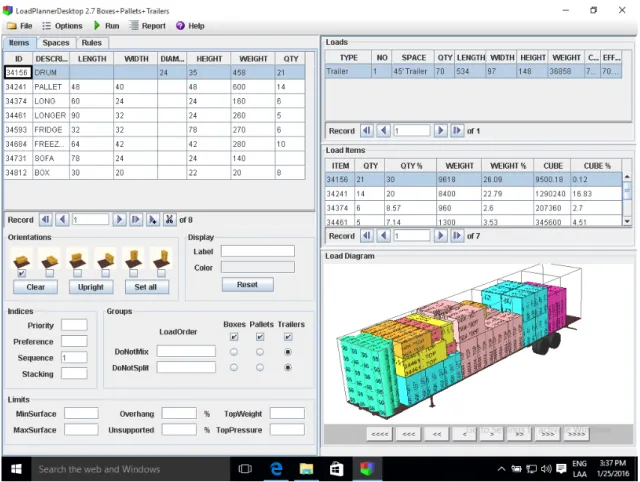Go to previous record in Loads navigator
This screenshot has width=640, height=482.
click(383, 131)
